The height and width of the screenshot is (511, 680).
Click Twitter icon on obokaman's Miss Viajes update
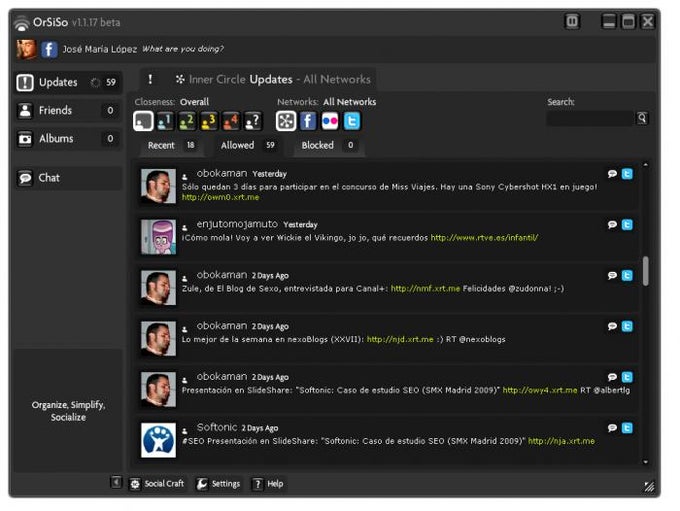click(x=627, y=174)
